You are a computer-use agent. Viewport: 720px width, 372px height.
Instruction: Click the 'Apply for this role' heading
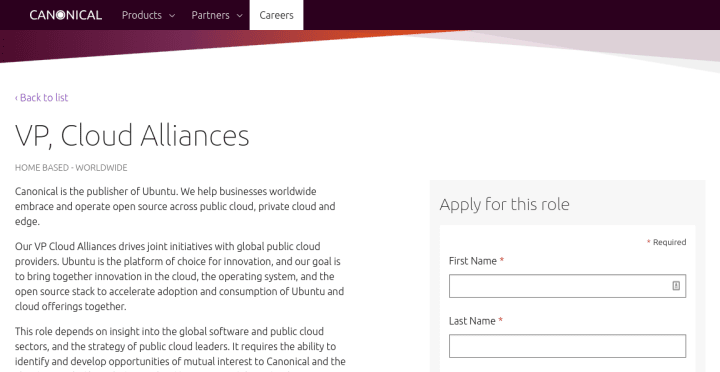coord(504,204)
